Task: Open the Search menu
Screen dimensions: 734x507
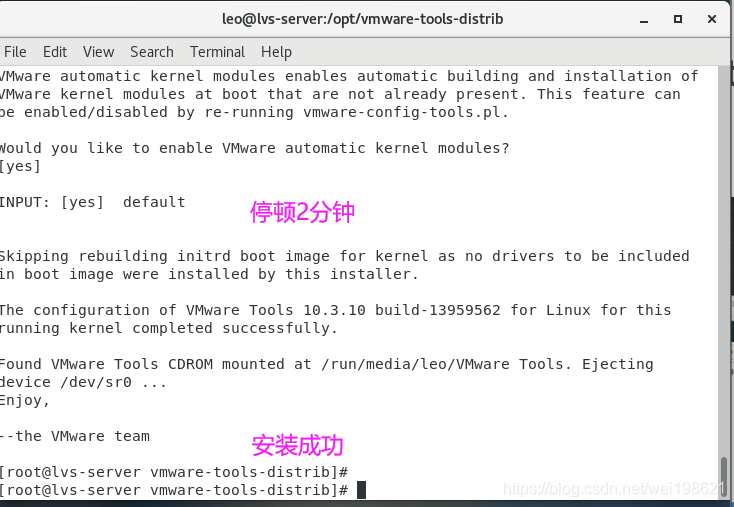Action: tap(152, 51)
